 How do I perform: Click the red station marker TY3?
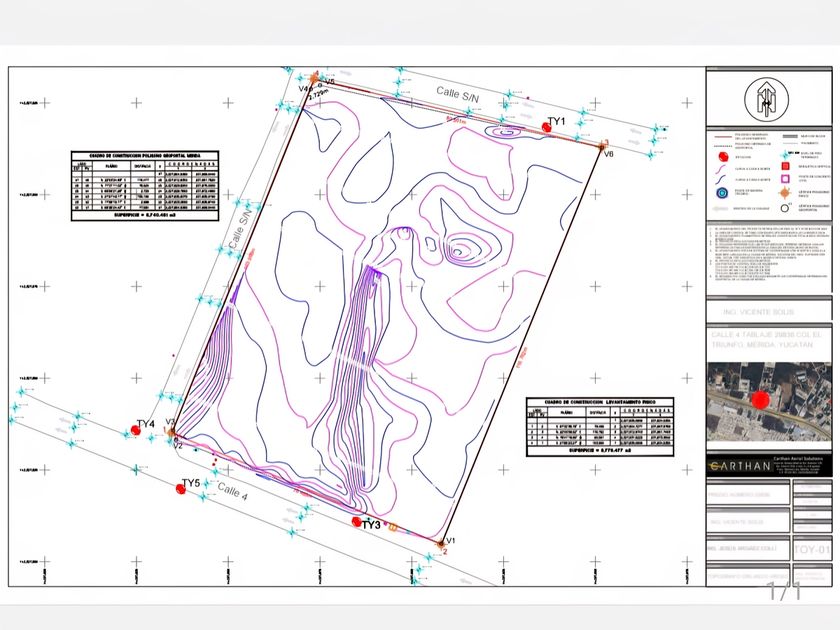[357, 521]
